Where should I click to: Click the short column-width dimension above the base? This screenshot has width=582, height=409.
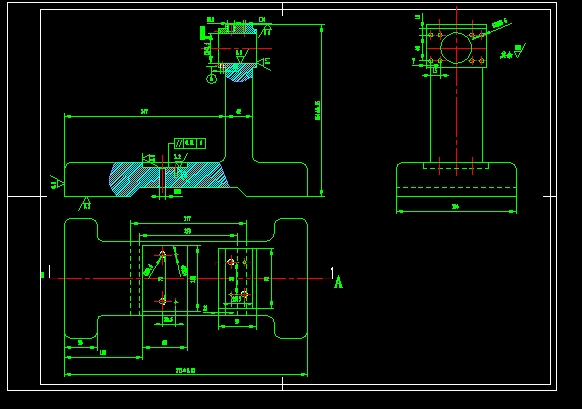click(x=239, y=114)
